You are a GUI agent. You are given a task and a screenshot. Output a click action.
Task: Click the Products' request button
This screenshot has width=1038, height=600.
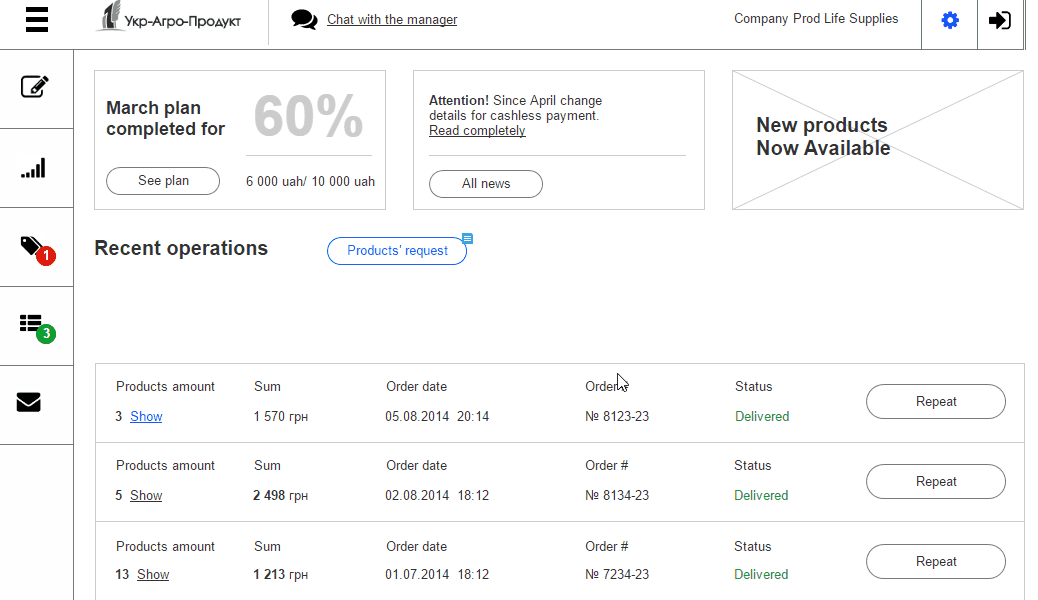[x=397, y=251]
